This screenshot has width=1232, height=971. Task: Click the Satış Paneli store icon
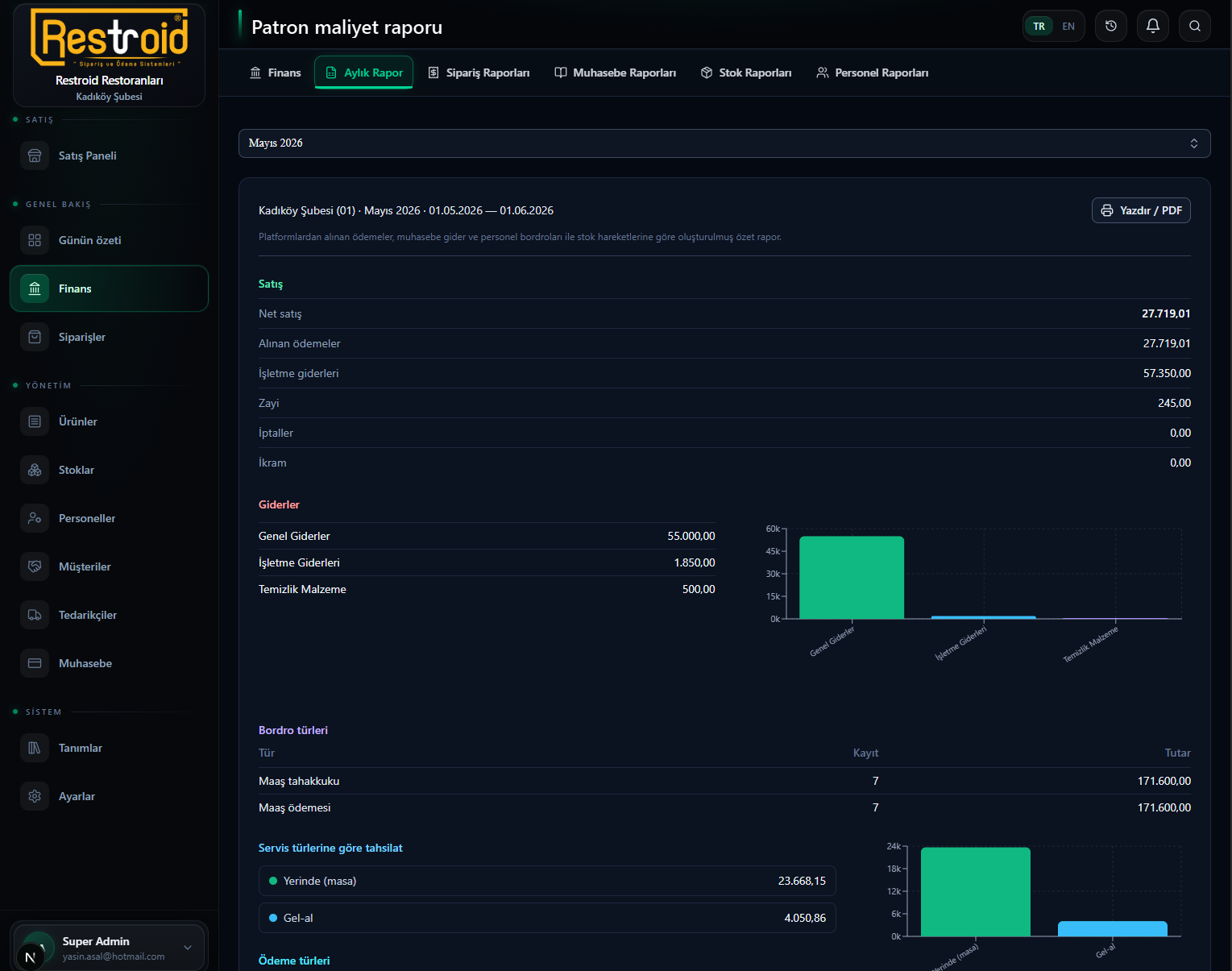click(35, 156)
